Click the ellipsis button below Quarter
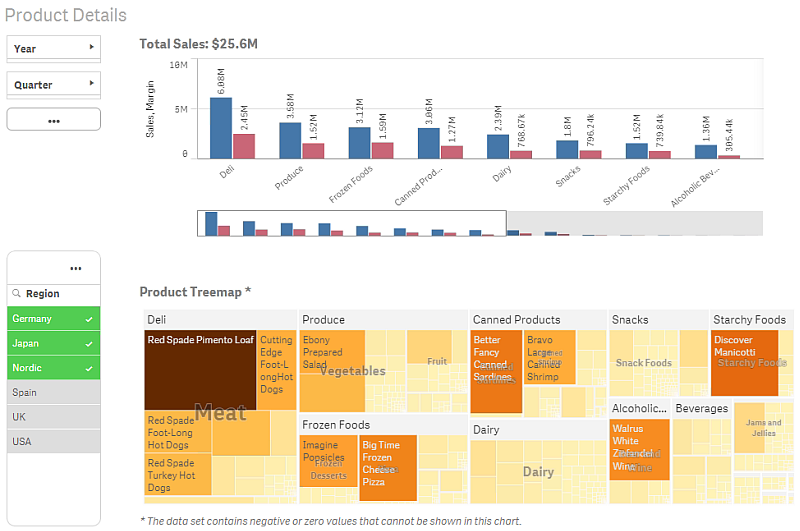Image resolution: width=800 pixels, height=531 pixels. [54, 120]
